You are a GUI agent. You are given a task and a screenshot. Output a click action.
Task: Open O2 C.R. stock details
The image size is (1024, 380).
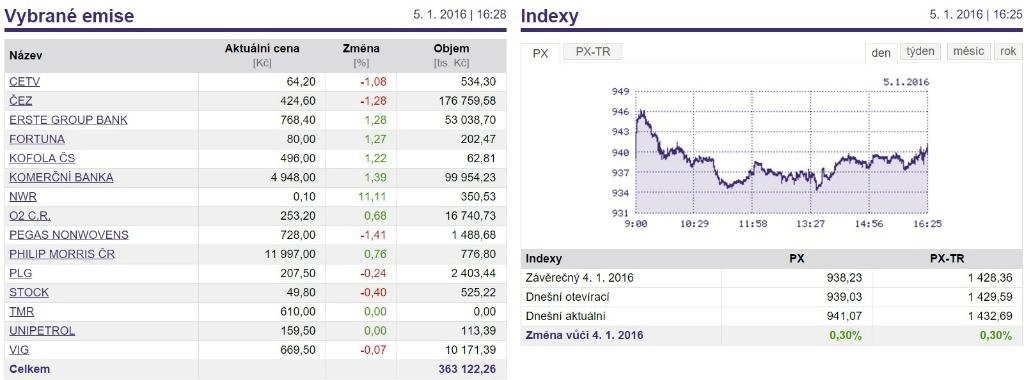pos(30,215)
